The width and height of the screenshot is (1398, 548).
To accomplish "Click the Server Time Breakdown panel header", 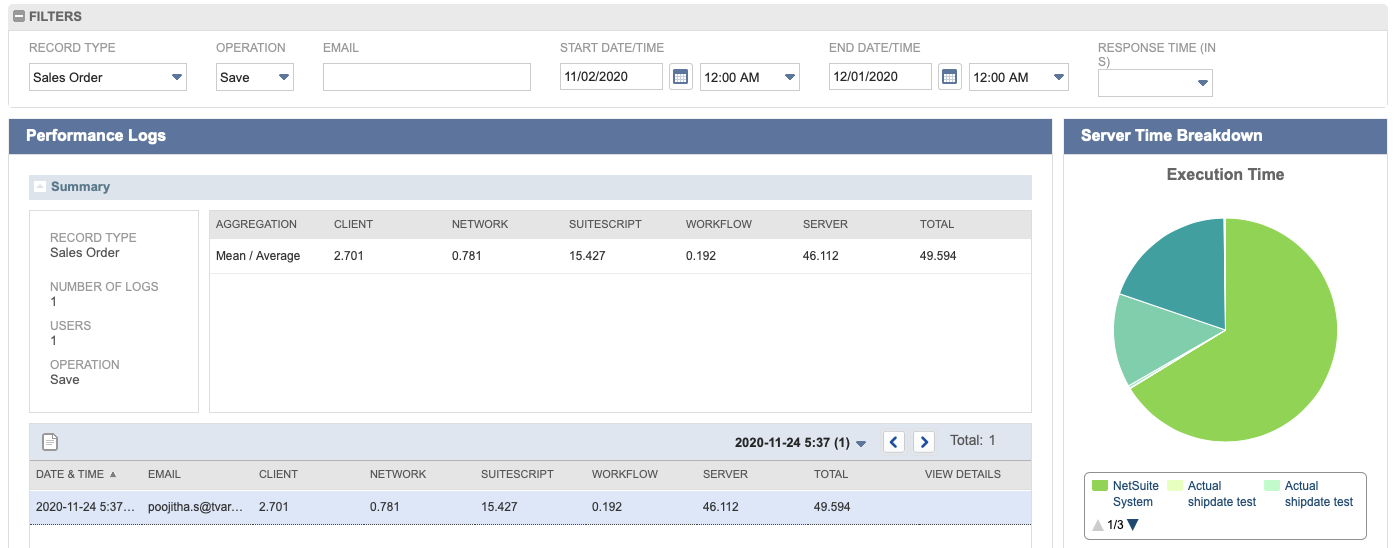I will pos(1226,136).
